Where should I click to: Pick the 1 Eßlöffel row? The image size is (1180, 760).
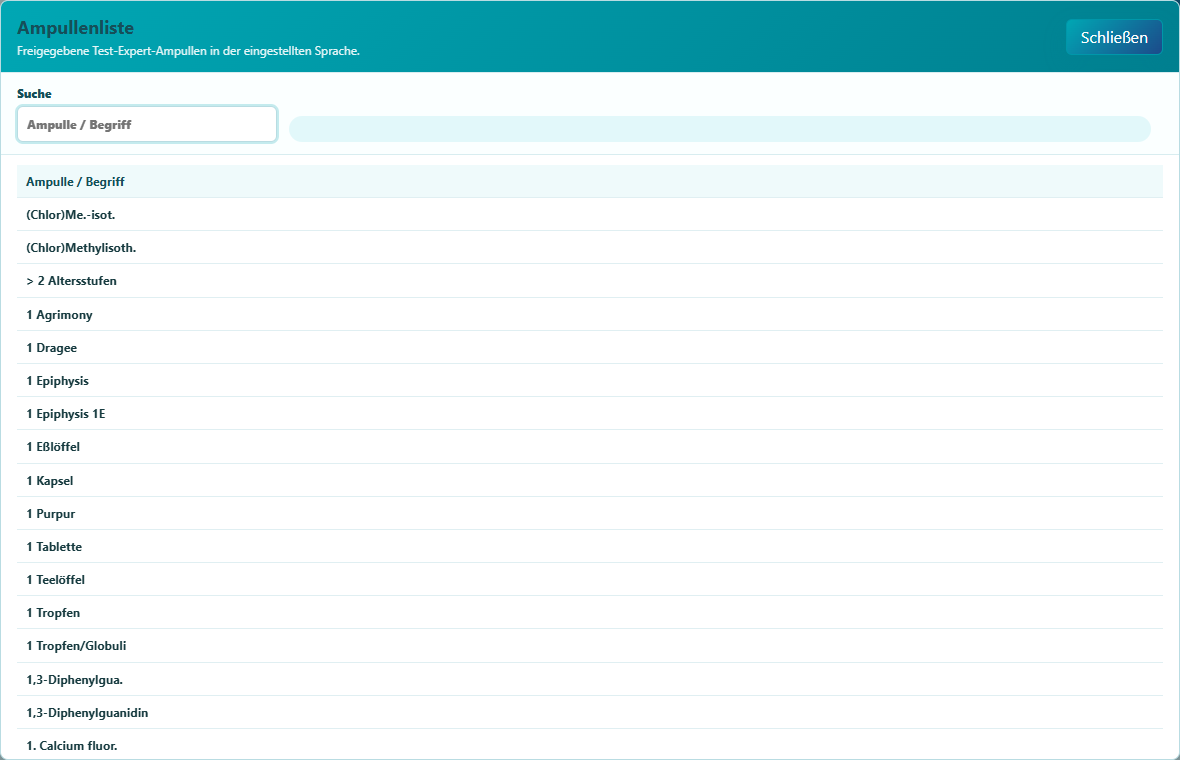coord(590,447)
